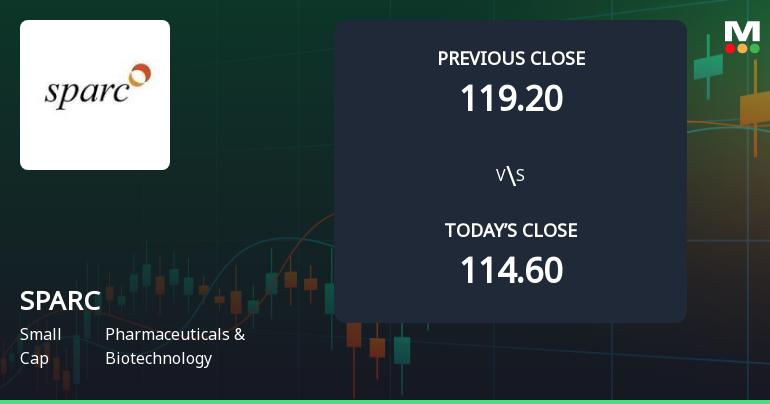Click the orange dot under M logo
The width and height of the screenshot is (770, 404).
pyautogui.click(x=742, y=48)
